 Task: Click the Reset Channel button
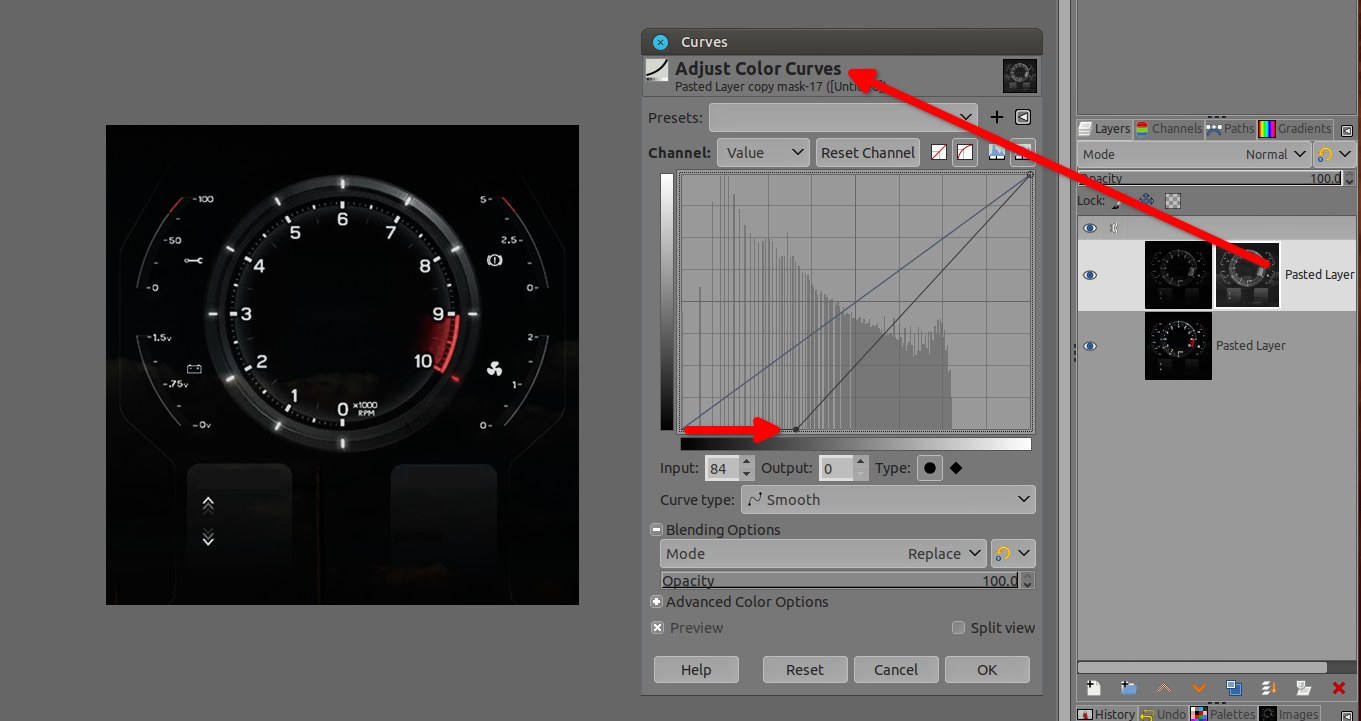867,152
